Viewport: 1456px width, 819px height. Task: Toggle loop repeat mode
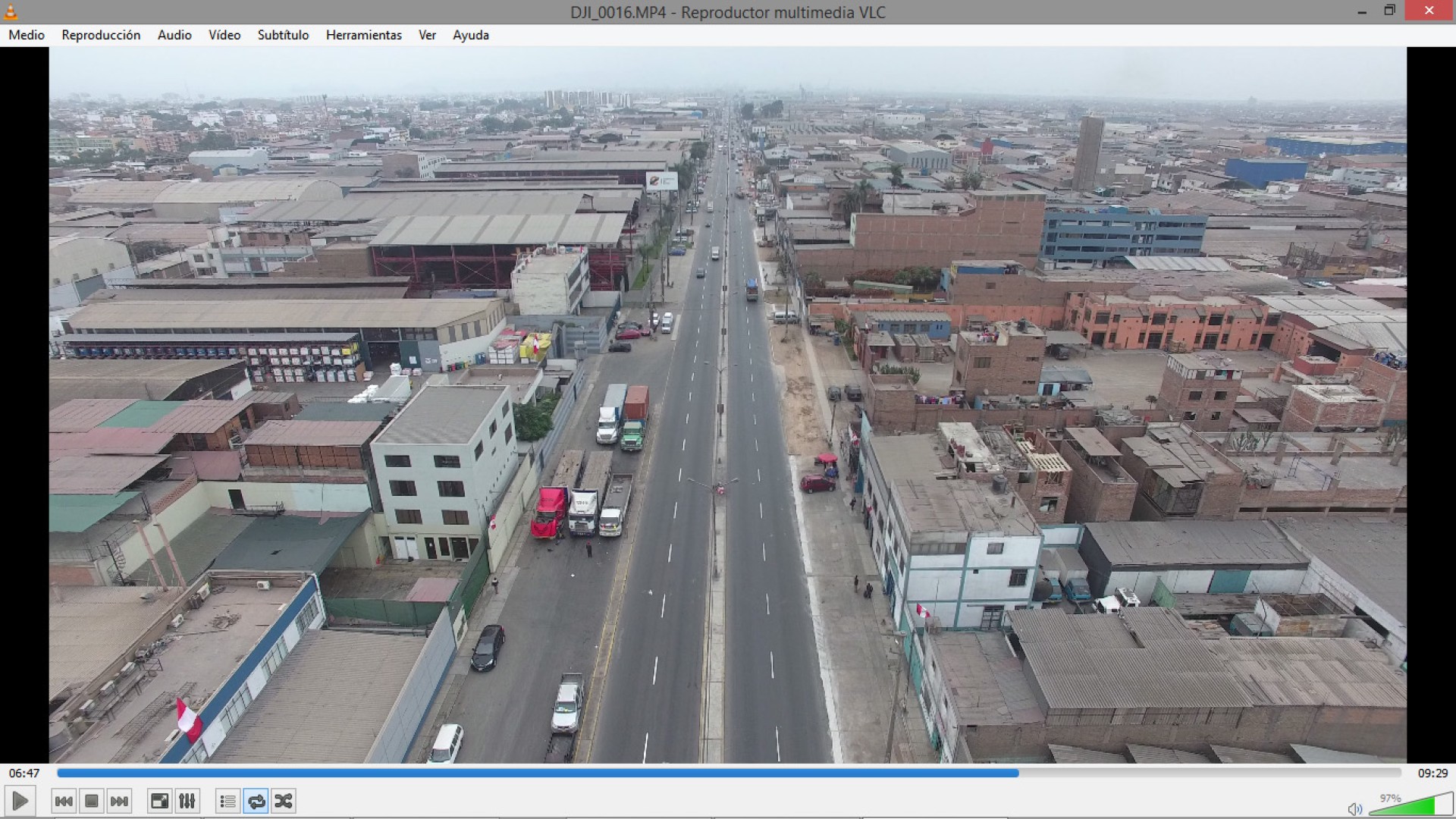tap(256, 801)
